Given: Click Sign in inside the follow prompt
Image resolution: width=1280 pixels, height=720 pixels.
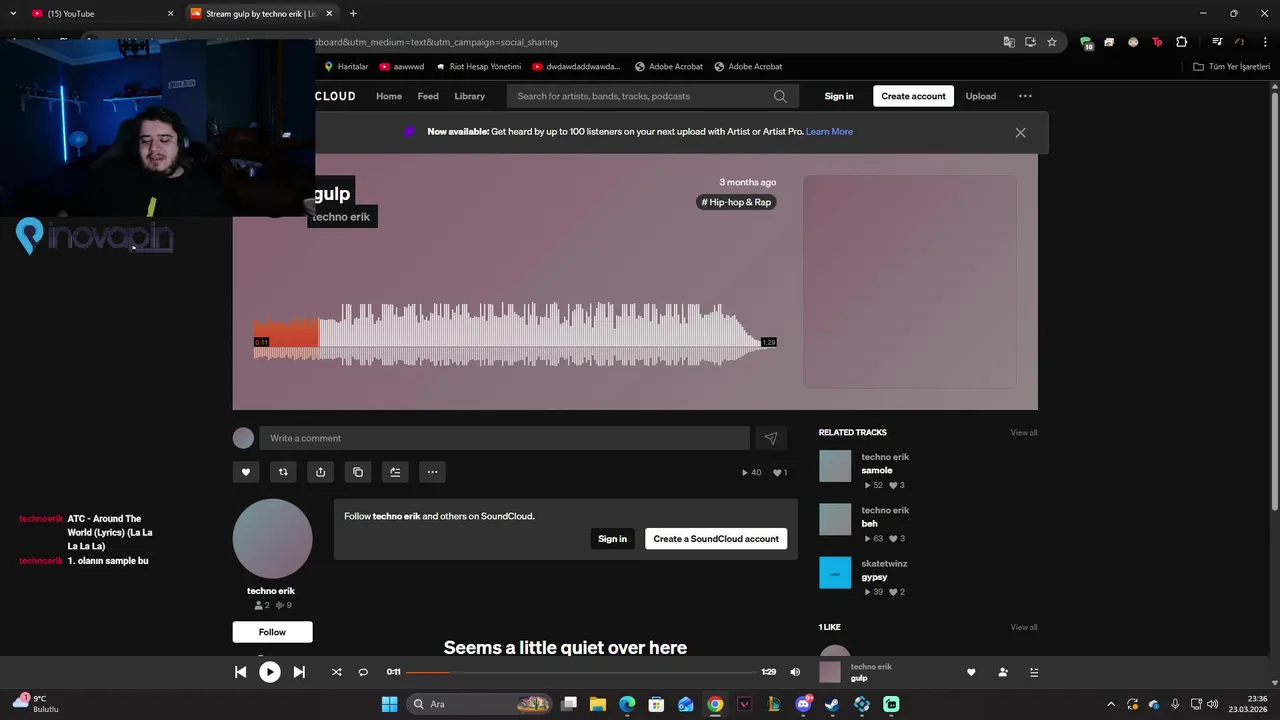Looking at the screenshot, I should pos(612,539).
